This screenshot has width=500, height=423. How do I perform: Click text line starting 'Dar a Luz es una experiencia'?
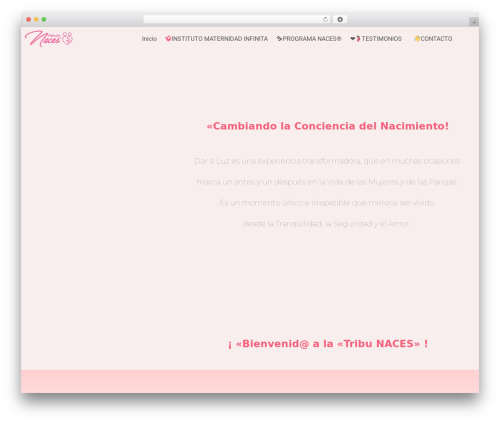(327, 161)
